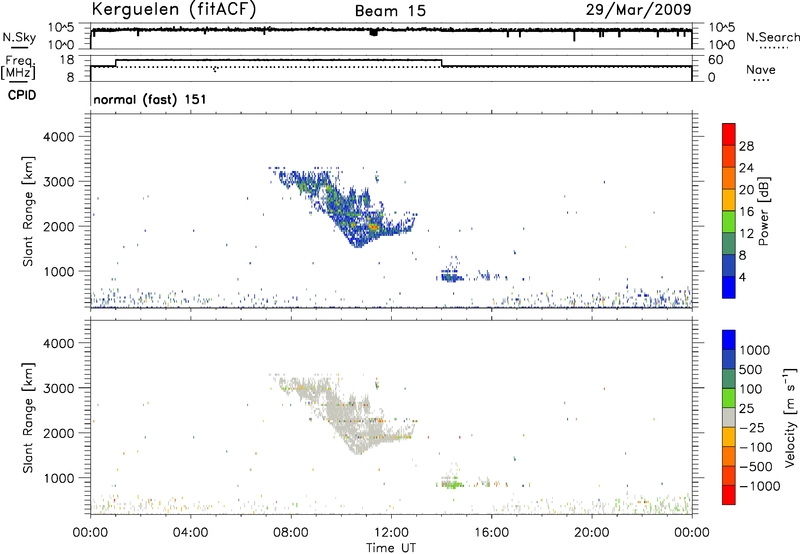Click the 'Kerguelen (fitACF)' title text
This screenshot has width=800, height=554.
pos(173,9)
